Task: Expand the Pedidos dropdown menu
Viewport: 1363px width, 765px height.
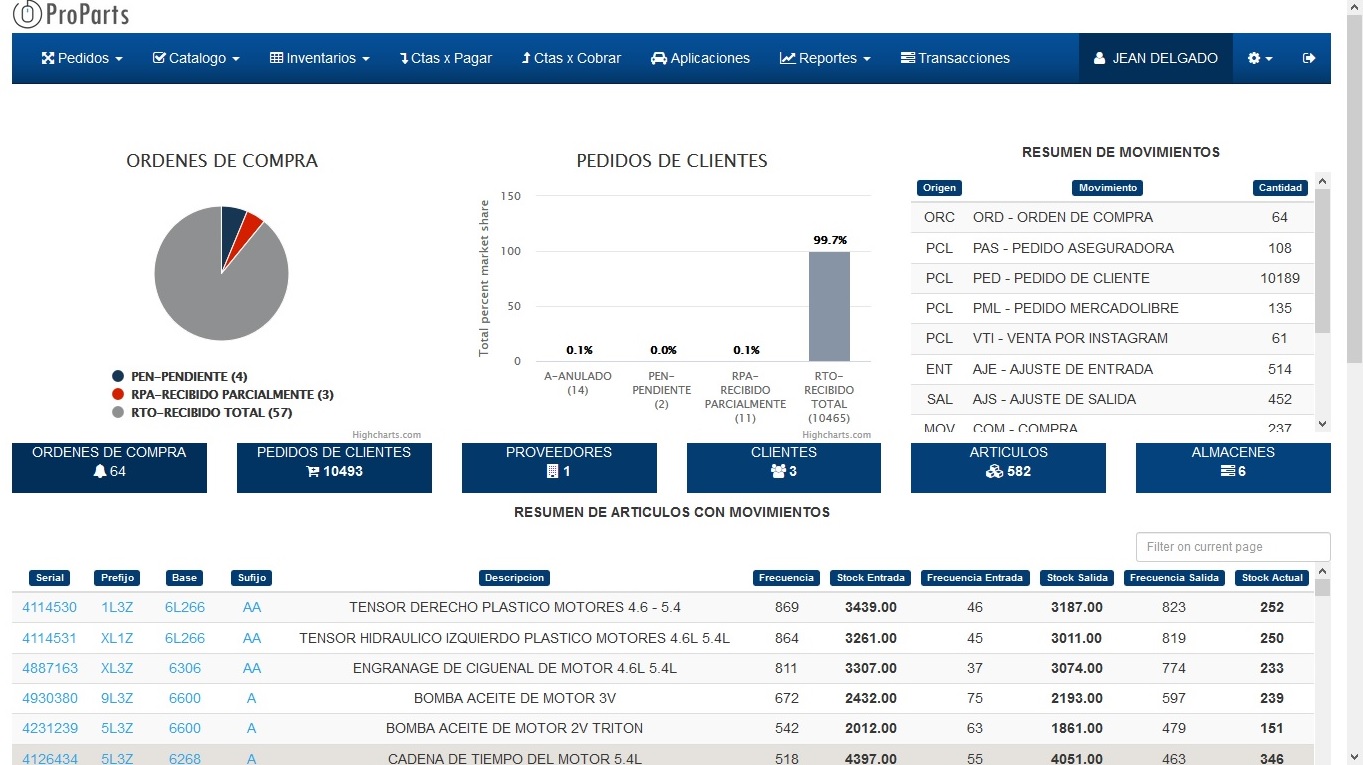Action: tap(82, 58)
